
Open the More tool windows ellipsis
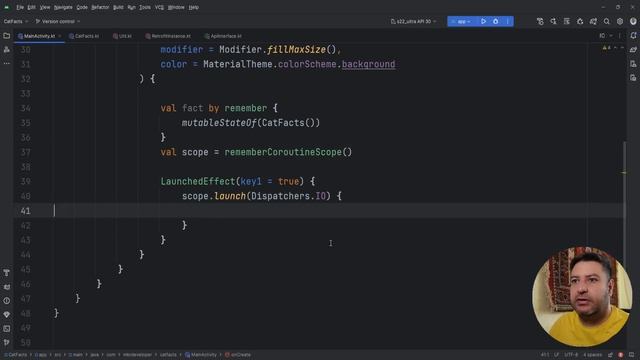click(x=7, y=63)
